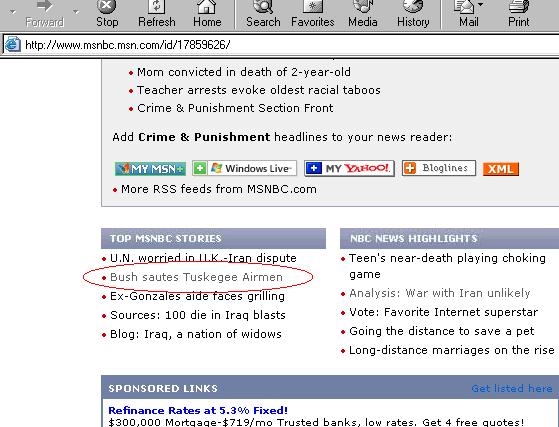This screenshot has width=559, height=427.
Task: Click the Forward toolbar button
Action: click(45, 14)
